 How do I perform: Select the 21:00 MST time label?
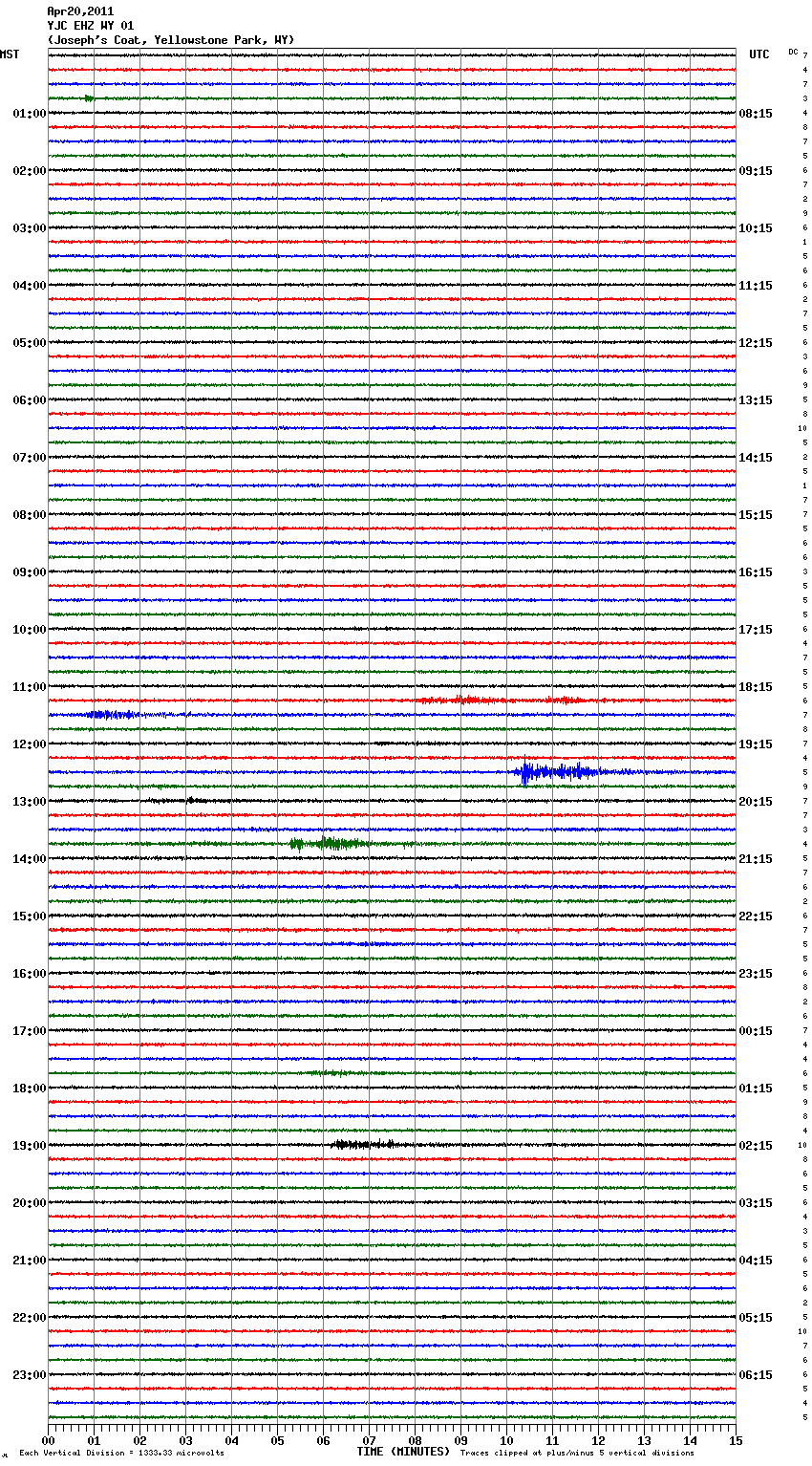pyautogui.click(x=30, y=1261)
